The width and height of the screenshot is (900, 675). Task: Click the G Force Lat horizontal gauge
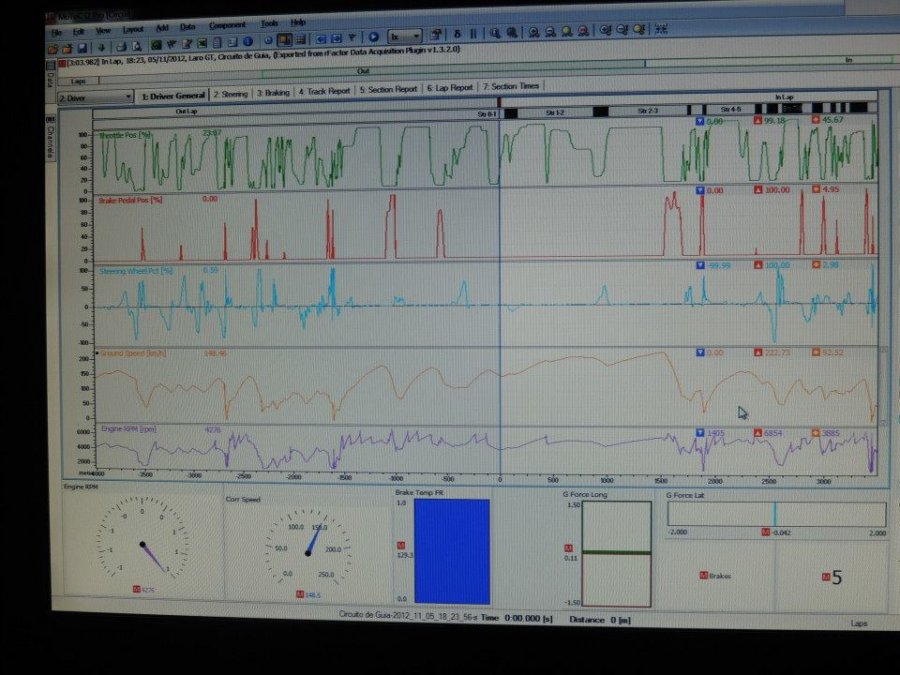pyautogui.click(x=776, y=514)
